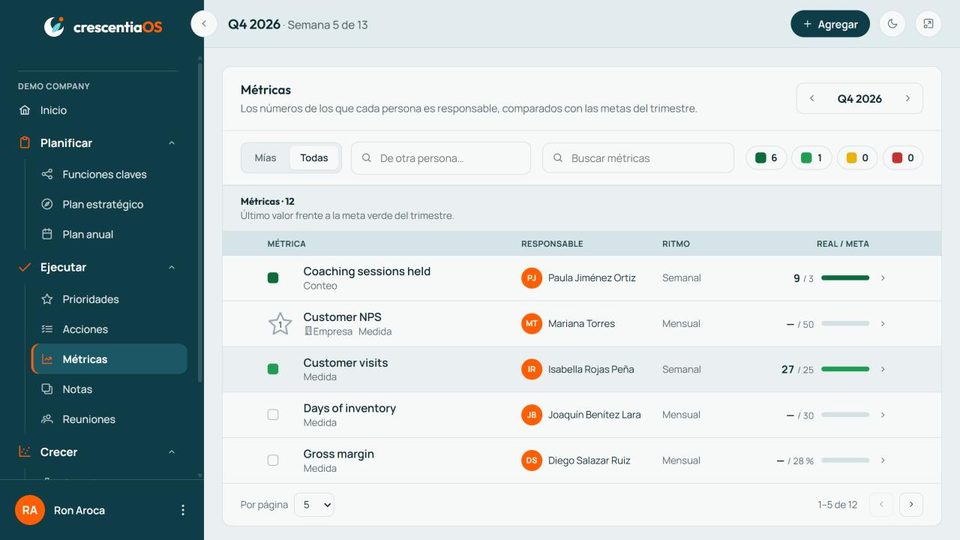This screenshot has width=960, height=540.
Task: Click the 'Buscar métricas' search field
Action: tap(638, 158)
